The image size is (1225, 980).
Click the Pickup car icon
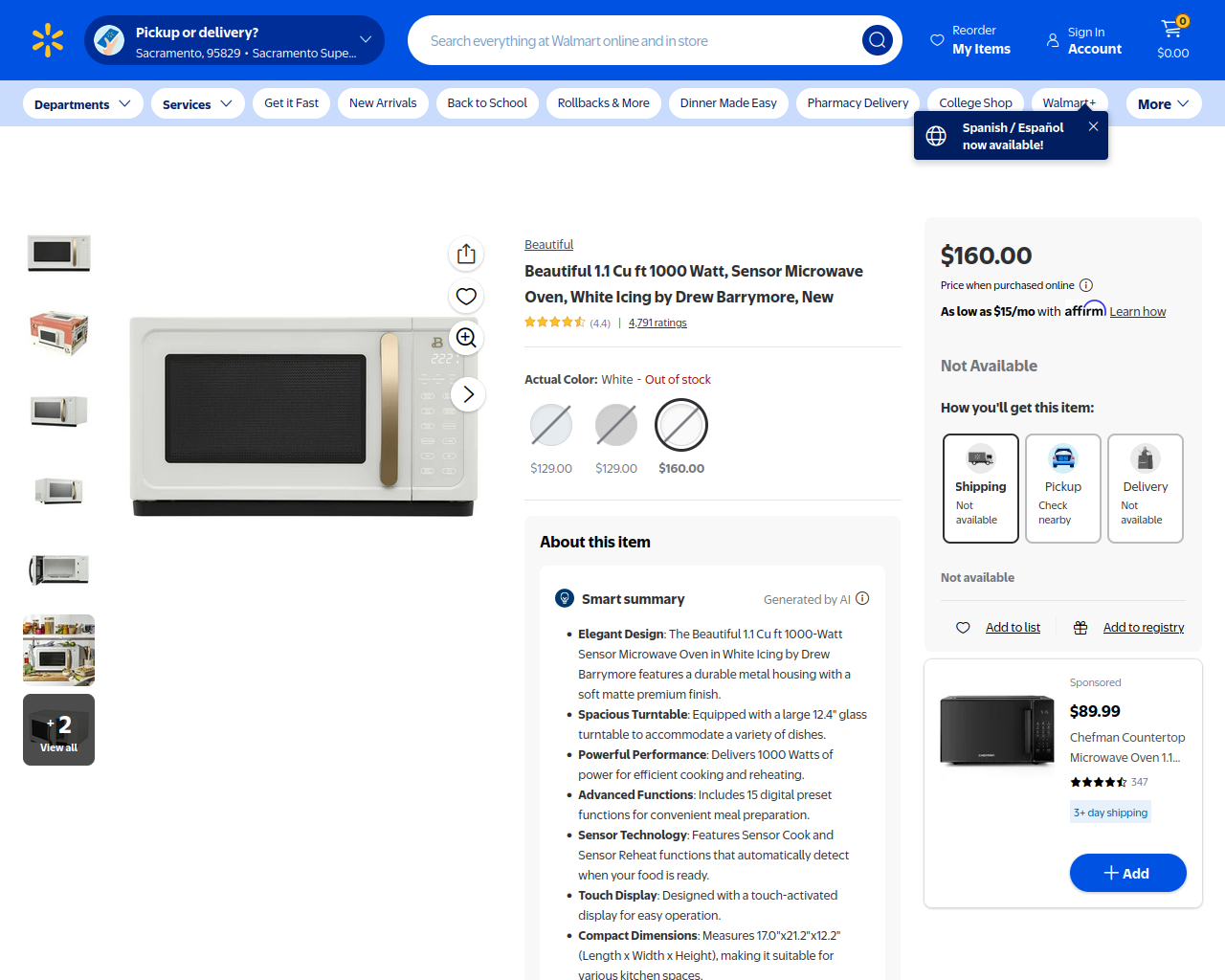point(1063,458)
